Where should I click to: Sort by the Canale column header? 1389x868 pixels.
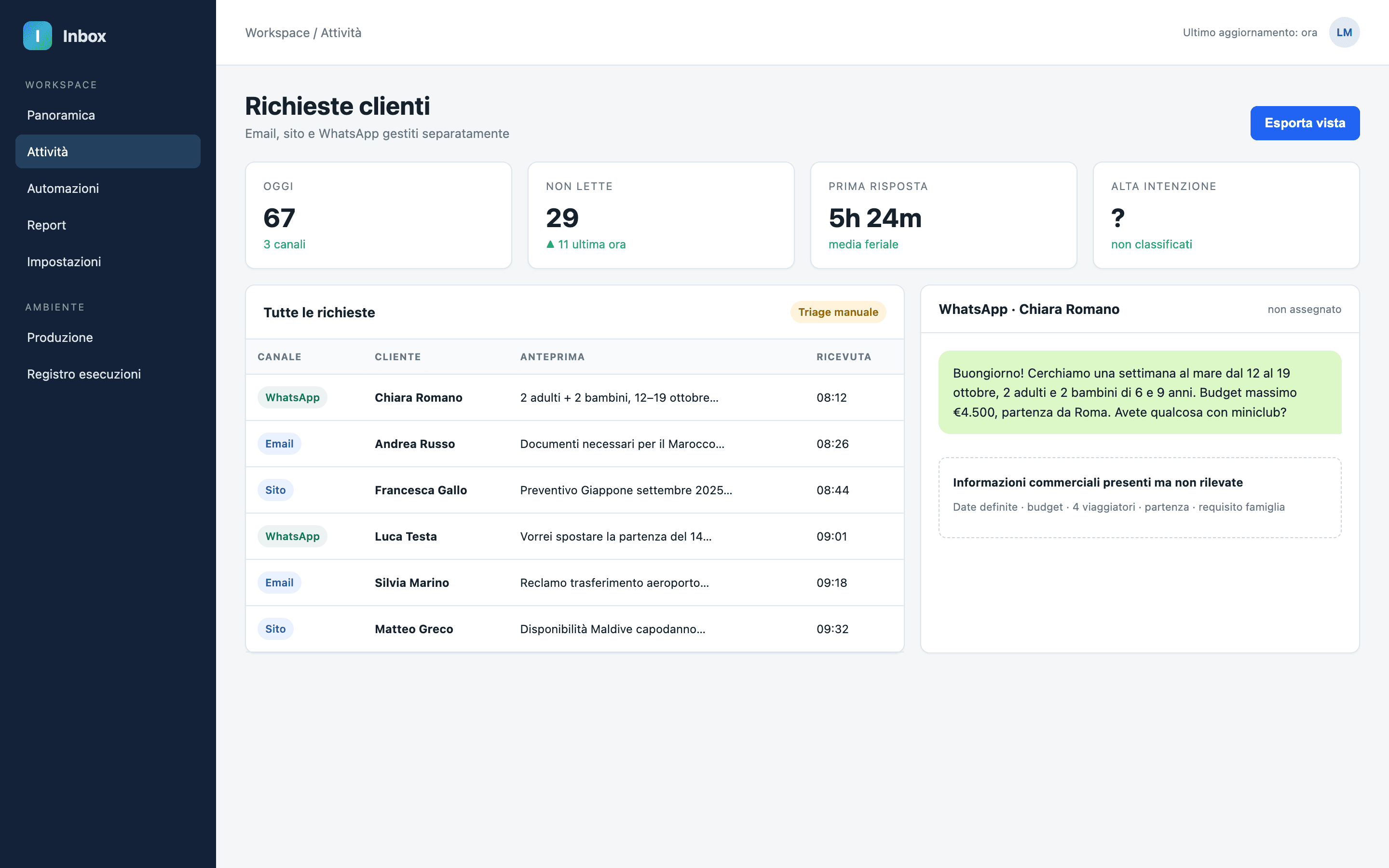coord(280,357)
